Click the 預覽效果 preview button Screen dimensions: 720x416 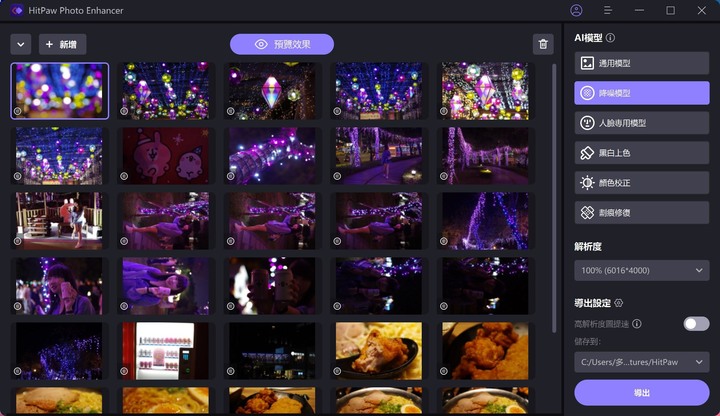point(282,44)
